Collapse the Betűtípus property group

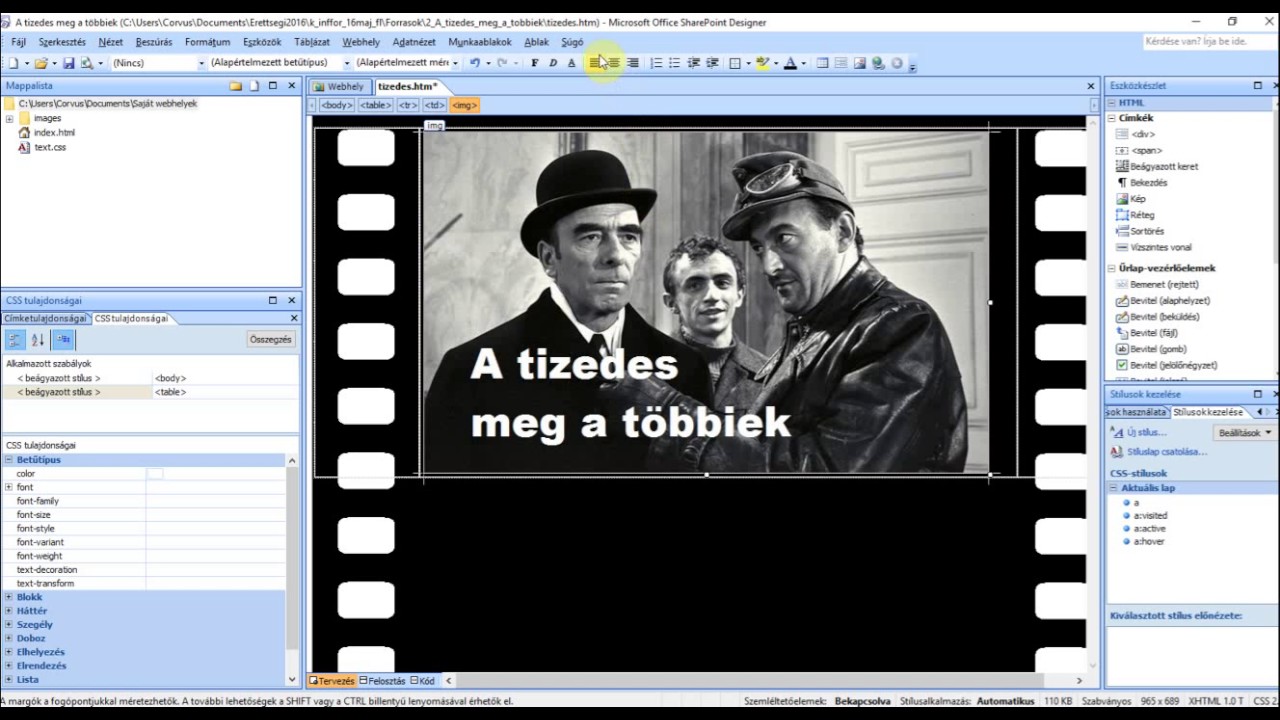pyautogui.click(x=9, y=460)
